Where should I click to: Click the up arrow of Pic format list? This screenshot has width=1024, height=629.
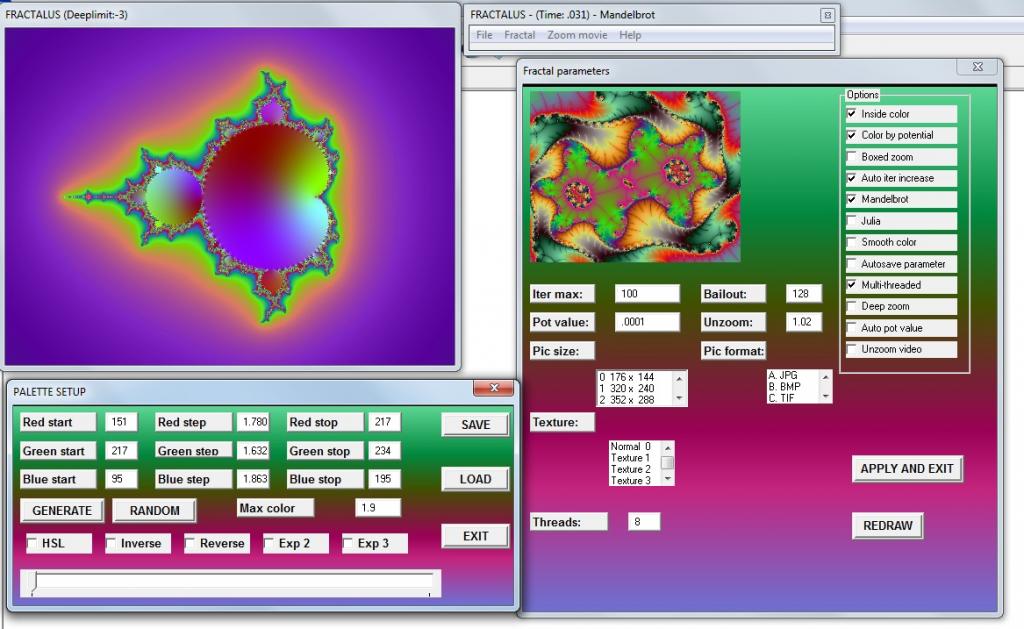pos(826,376)
